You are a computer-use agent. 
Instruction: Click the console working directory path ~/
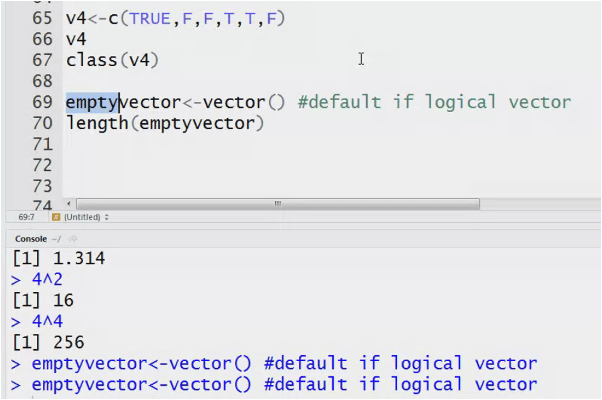tap(58, 239)
